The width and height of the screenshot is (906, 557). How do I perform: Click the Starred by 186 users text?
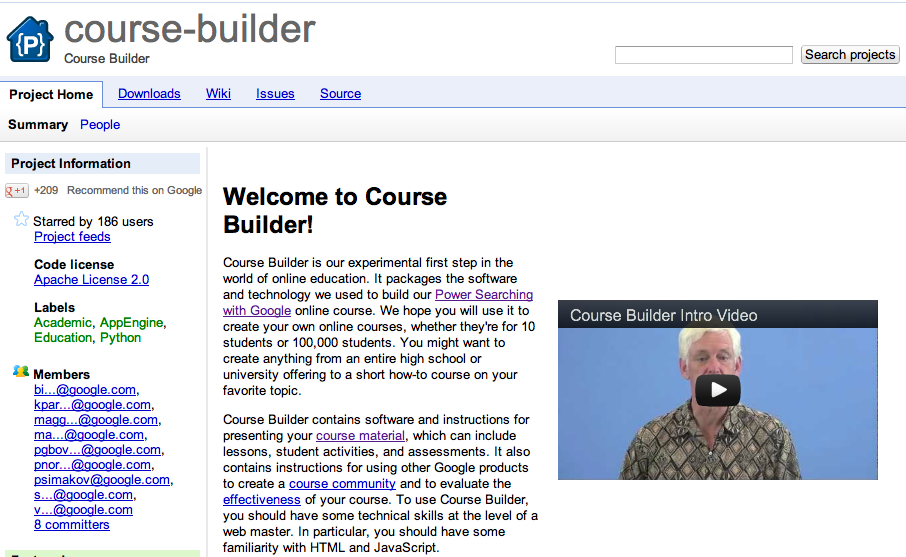(93, 222)
